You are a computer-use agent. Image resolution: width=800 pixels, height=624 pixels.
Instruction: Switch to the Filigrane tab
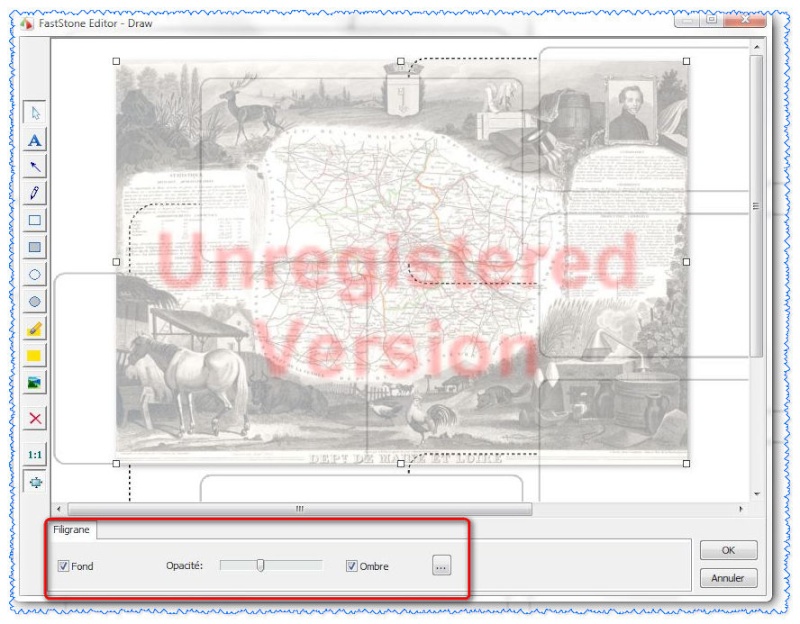click(71, 530)
